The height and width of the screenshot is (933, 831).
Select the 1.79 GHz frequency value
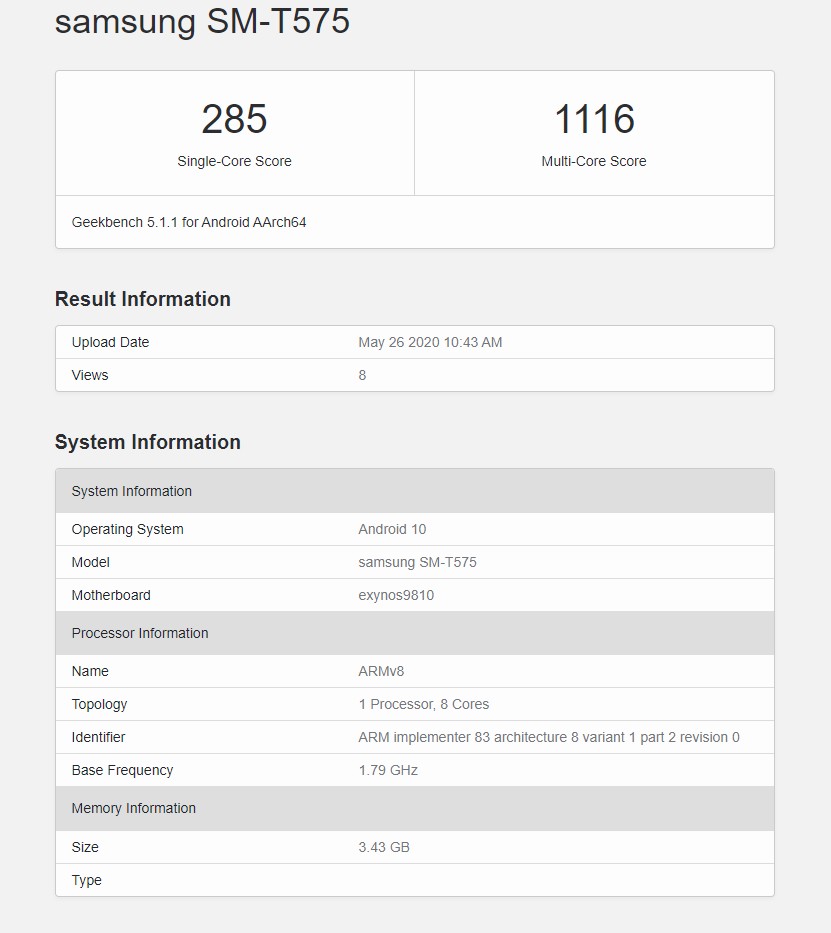(x=388, y=771)
